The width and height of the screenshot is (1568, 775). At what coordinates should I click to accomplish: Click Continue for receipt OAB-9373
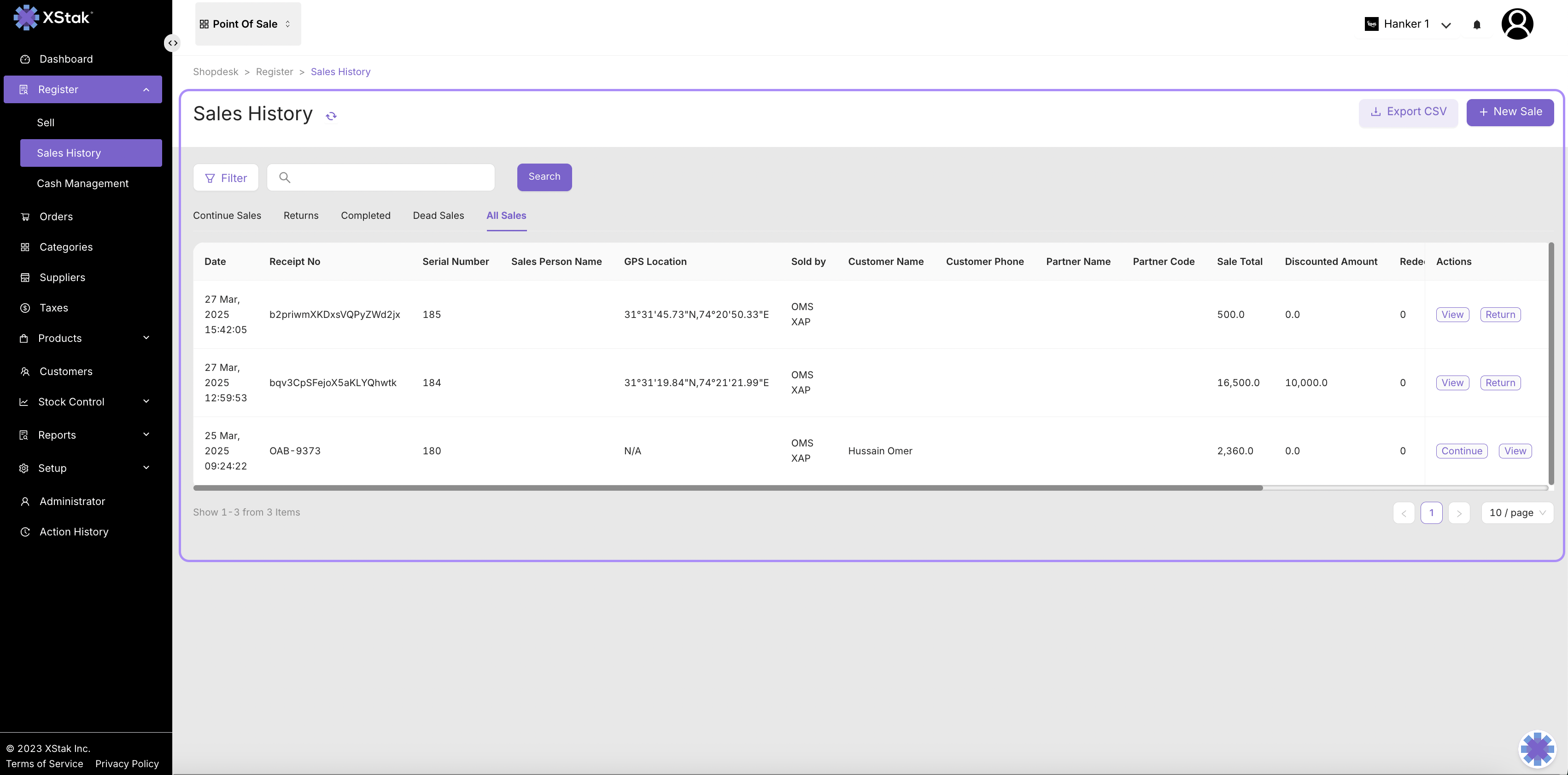[1462, 451]
